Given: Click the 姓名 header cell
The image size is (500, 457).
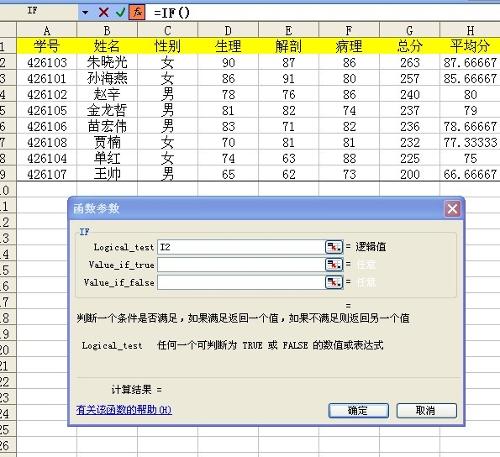Looking at the screenshot, I should 107,46.
